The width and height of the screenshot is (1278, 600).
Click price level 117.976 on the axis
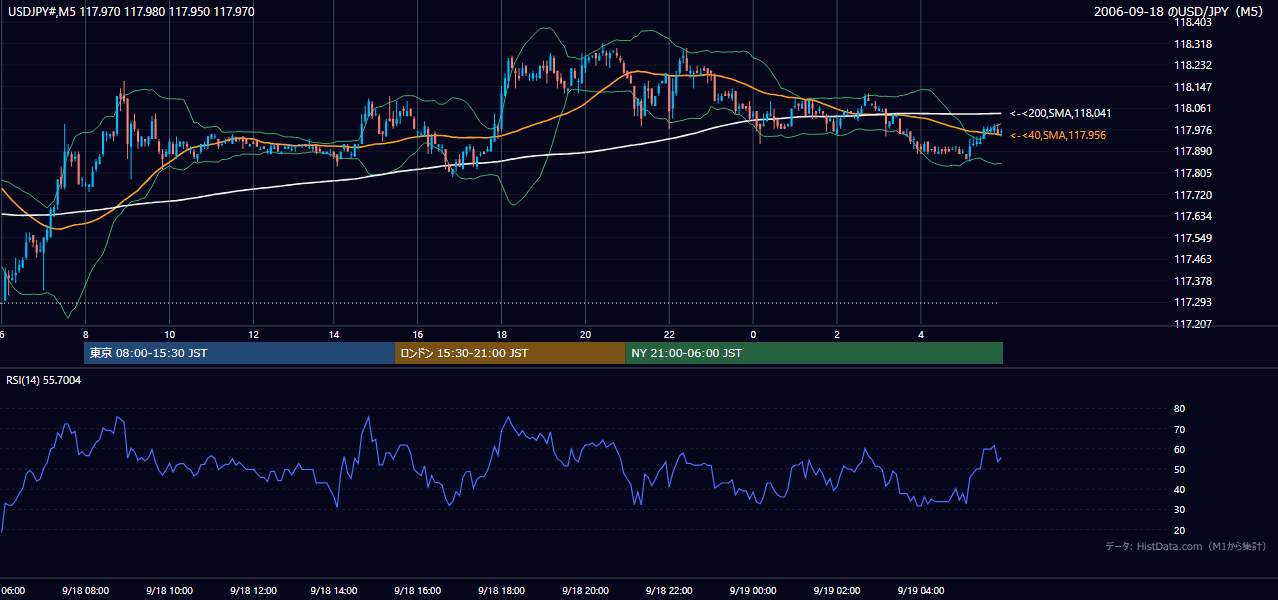[x=1192, y=130]
